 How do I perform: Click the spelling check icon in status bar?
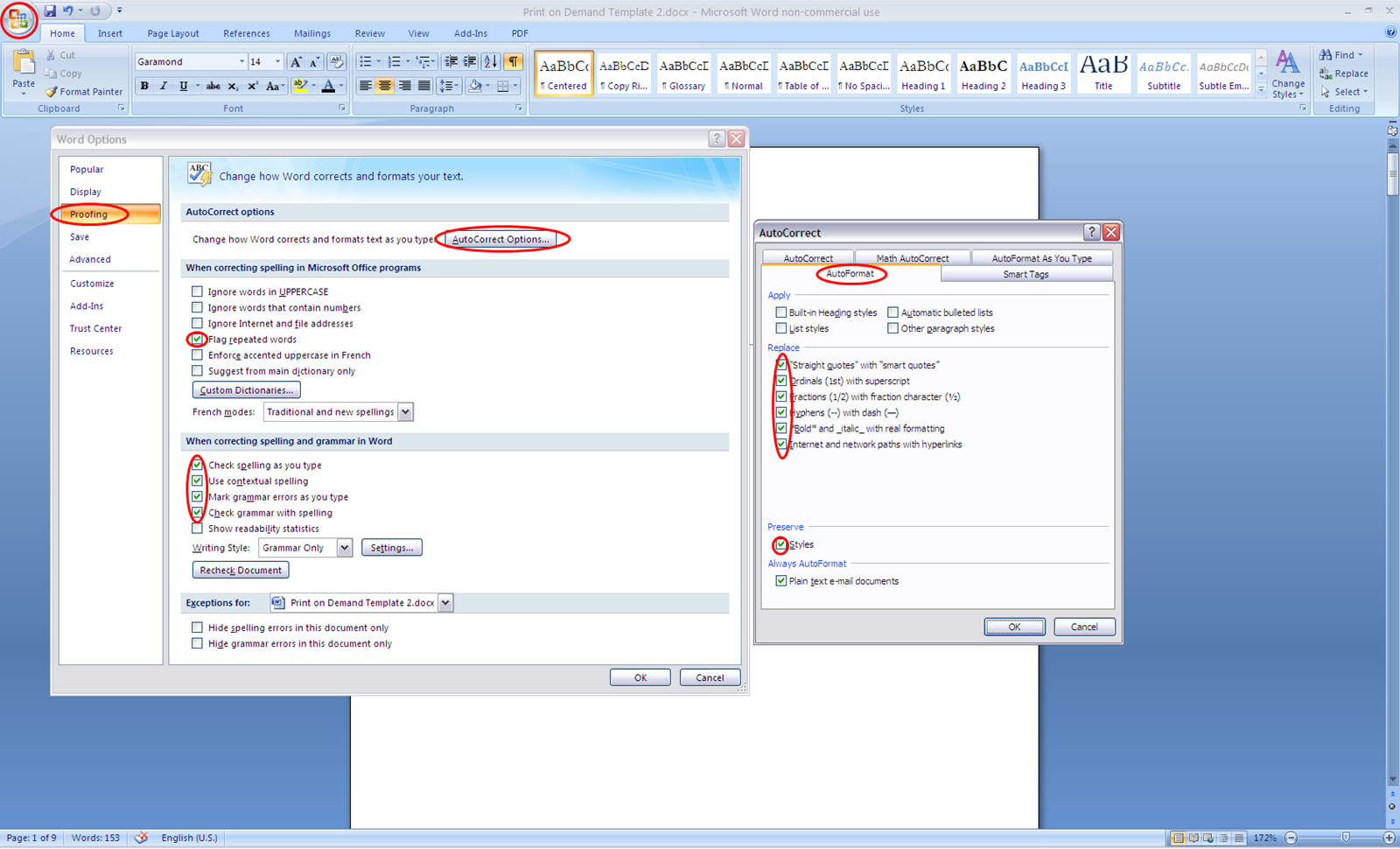point(141,838)
